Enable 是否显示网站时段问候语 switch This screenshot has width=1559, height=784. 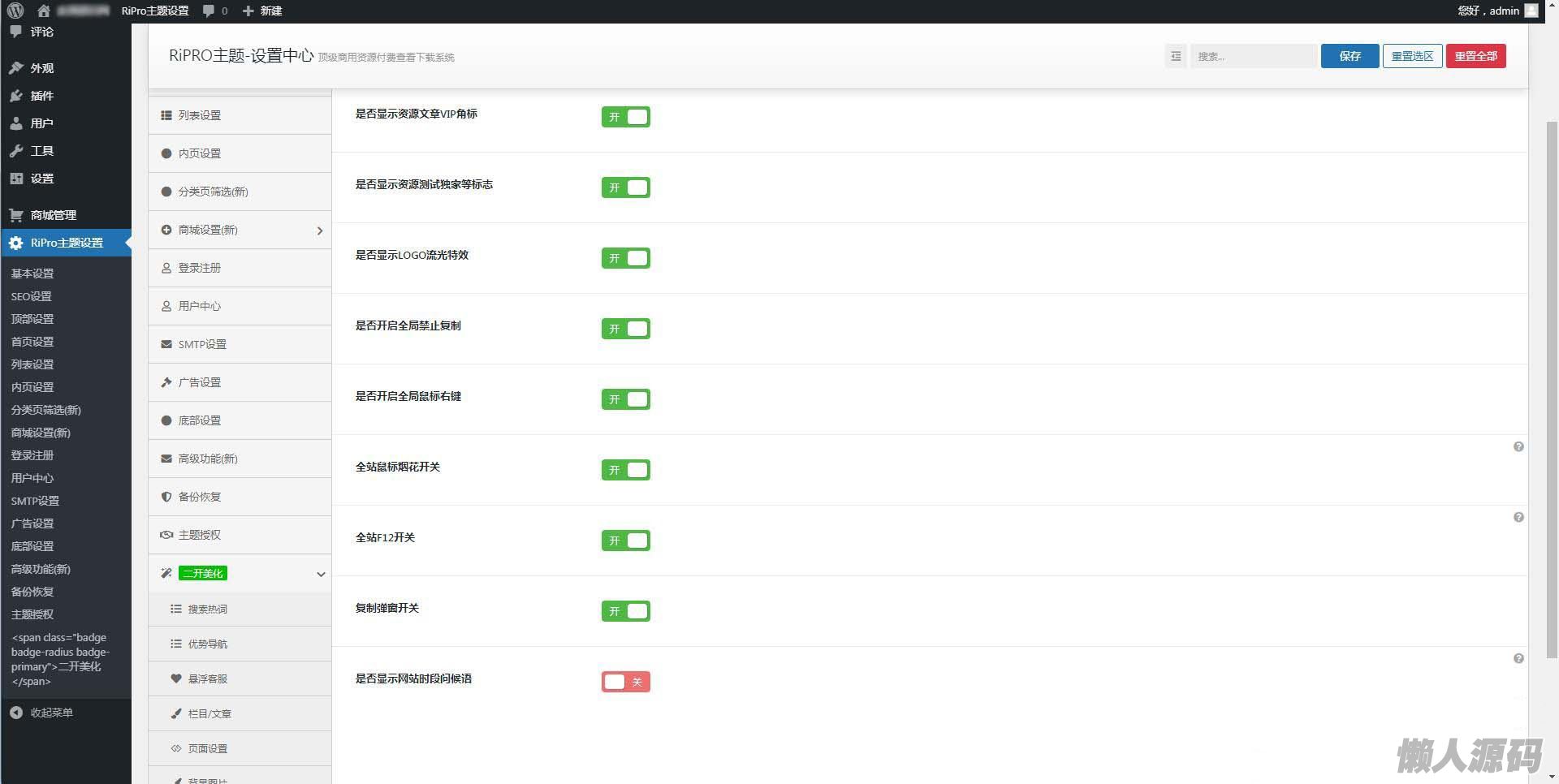[626, 682]
